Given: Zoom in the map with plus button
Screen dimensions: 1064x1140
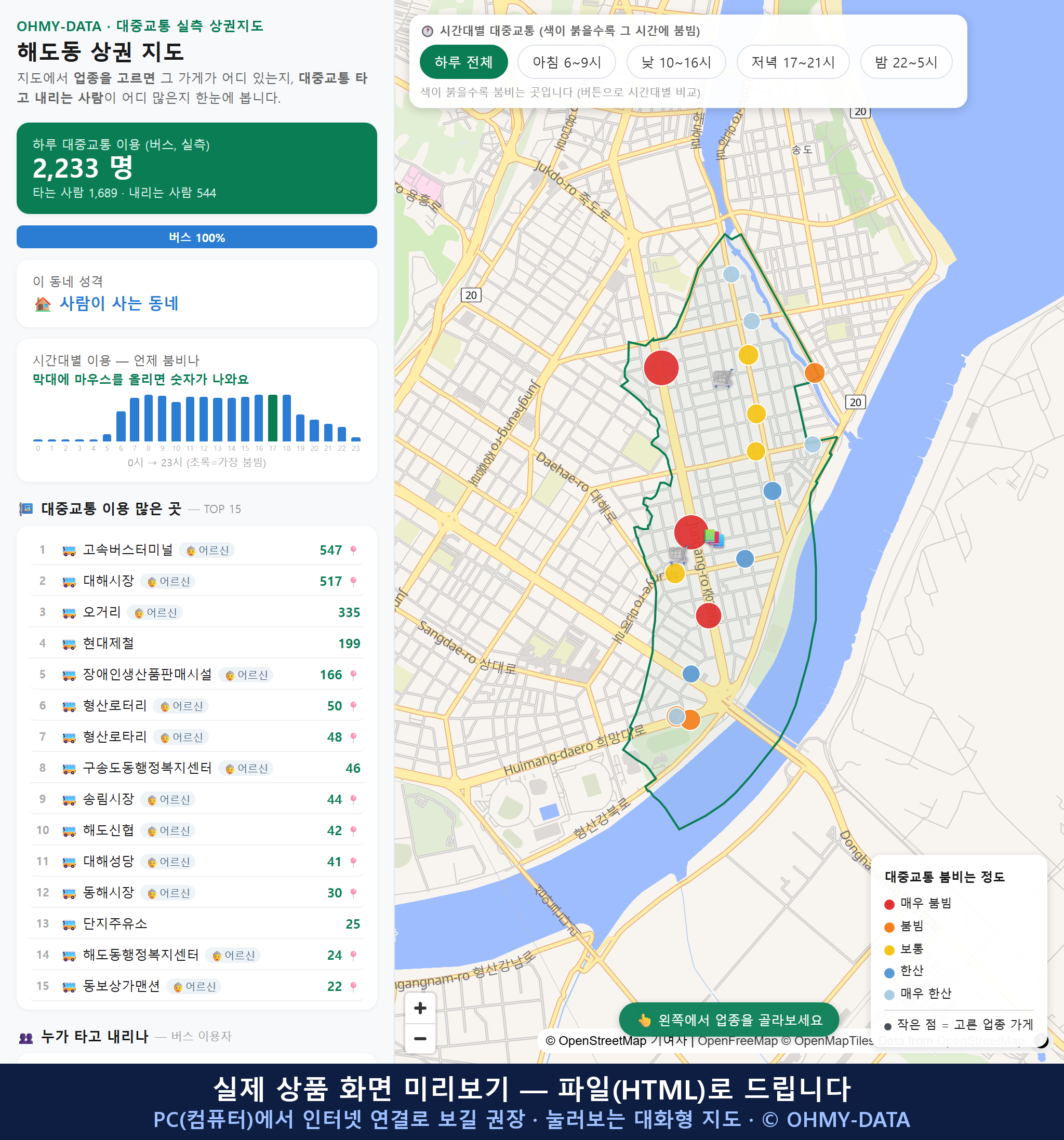Looking at the screenshot, I should tap(420, 1008).
